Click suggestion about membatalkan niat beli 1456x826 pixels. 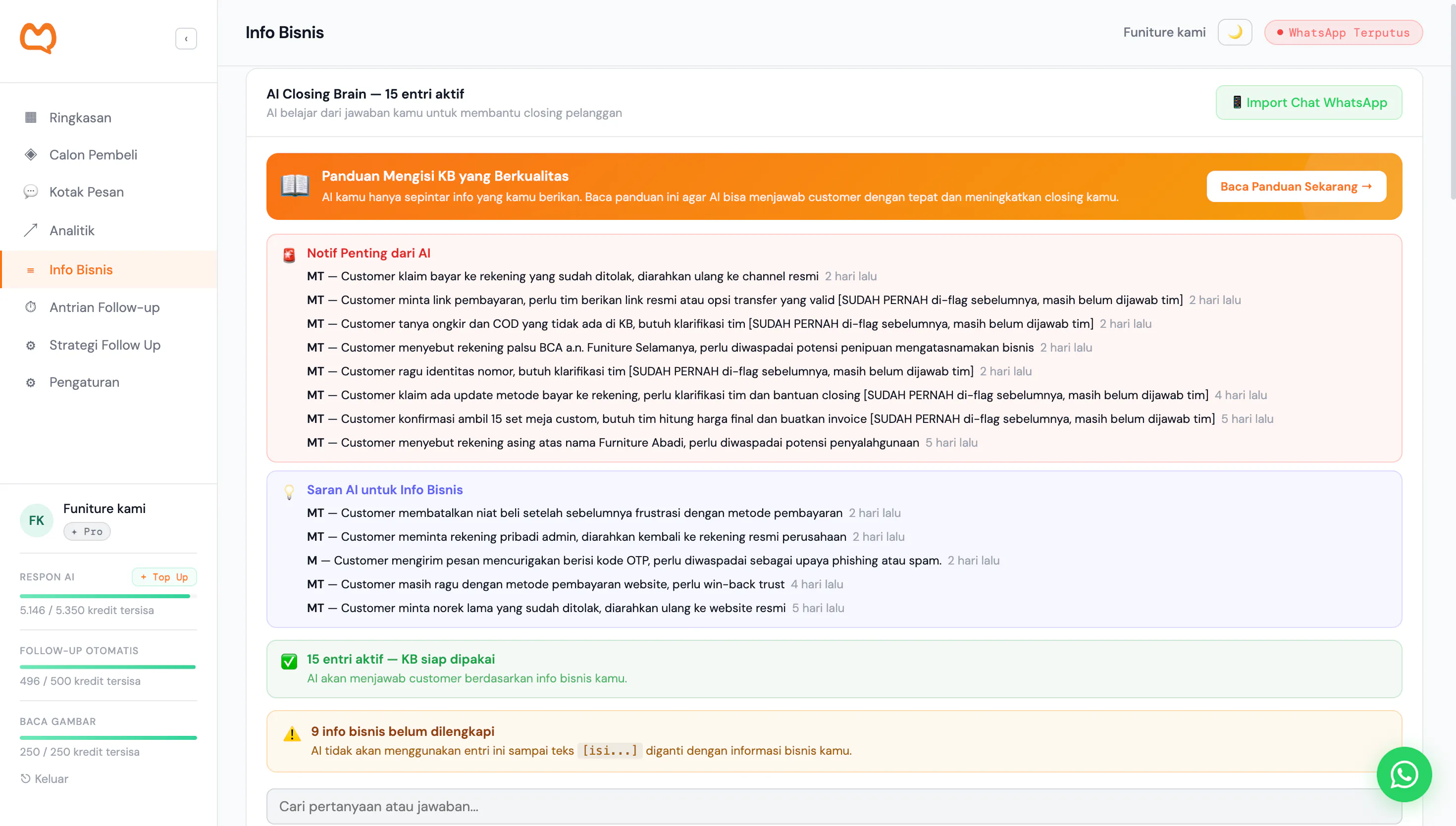click(604, 514)
